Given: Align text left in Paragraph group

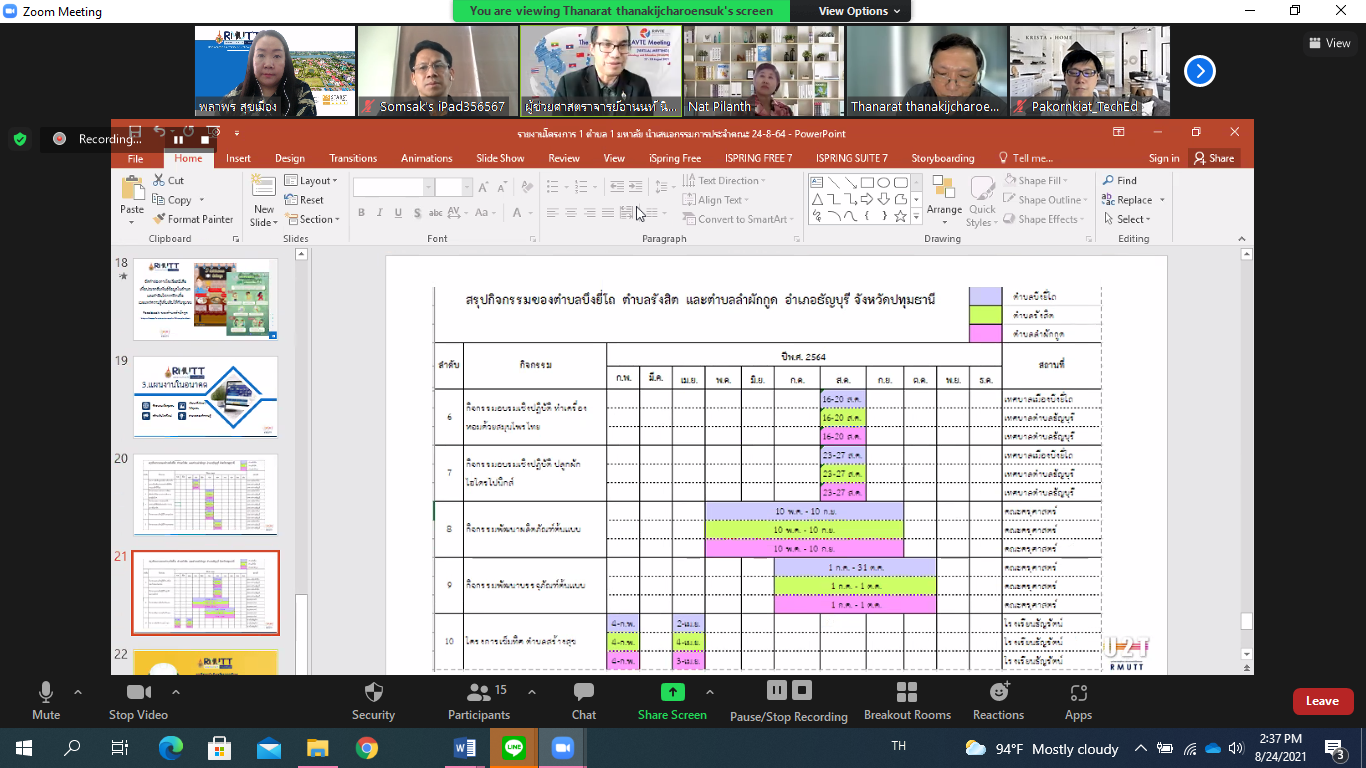Looking at the screenshot, I should [x=552, y=212].
